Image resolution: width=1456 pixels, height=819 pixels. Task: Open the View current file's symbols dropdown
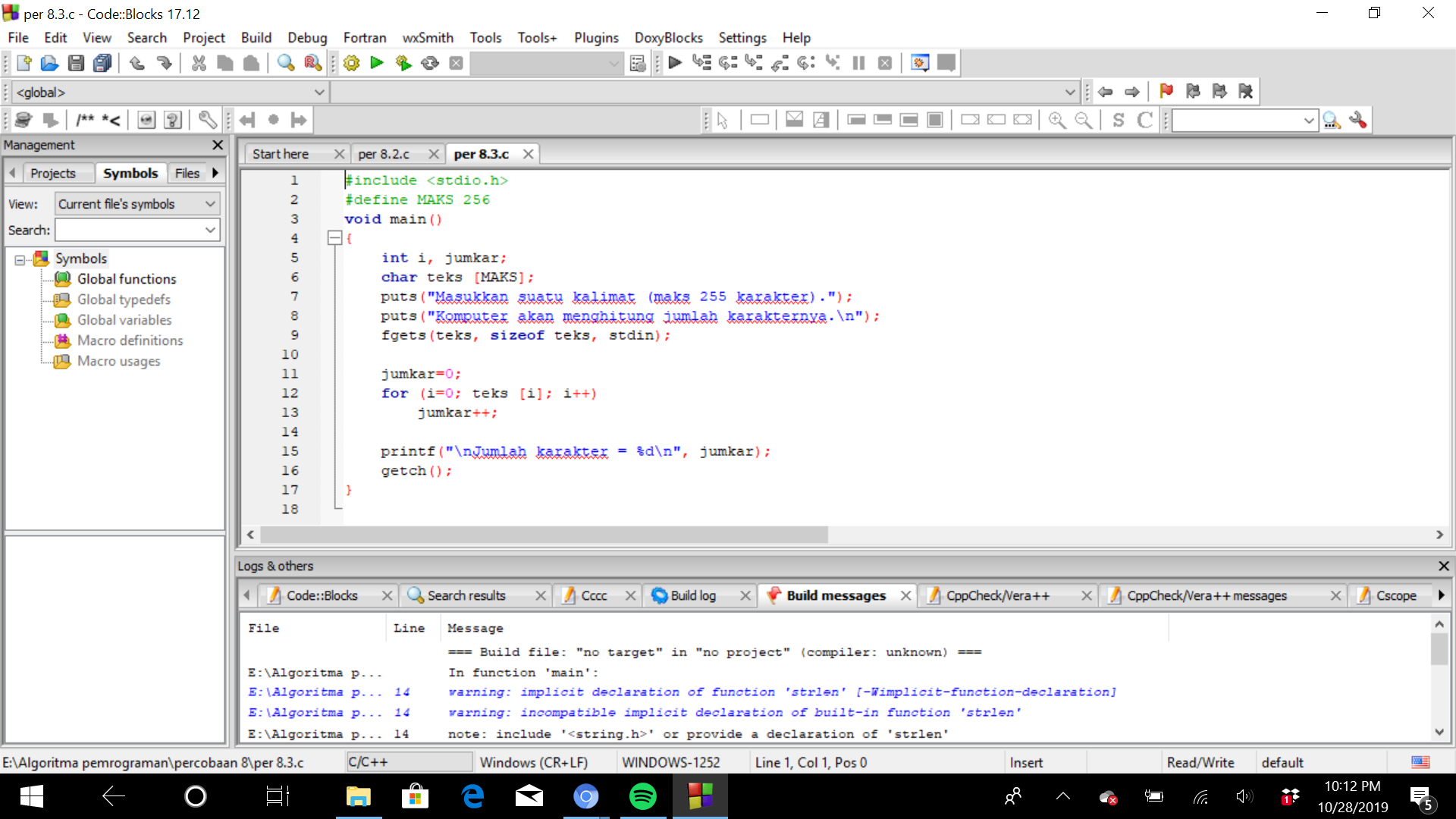(x=137, y=204)
